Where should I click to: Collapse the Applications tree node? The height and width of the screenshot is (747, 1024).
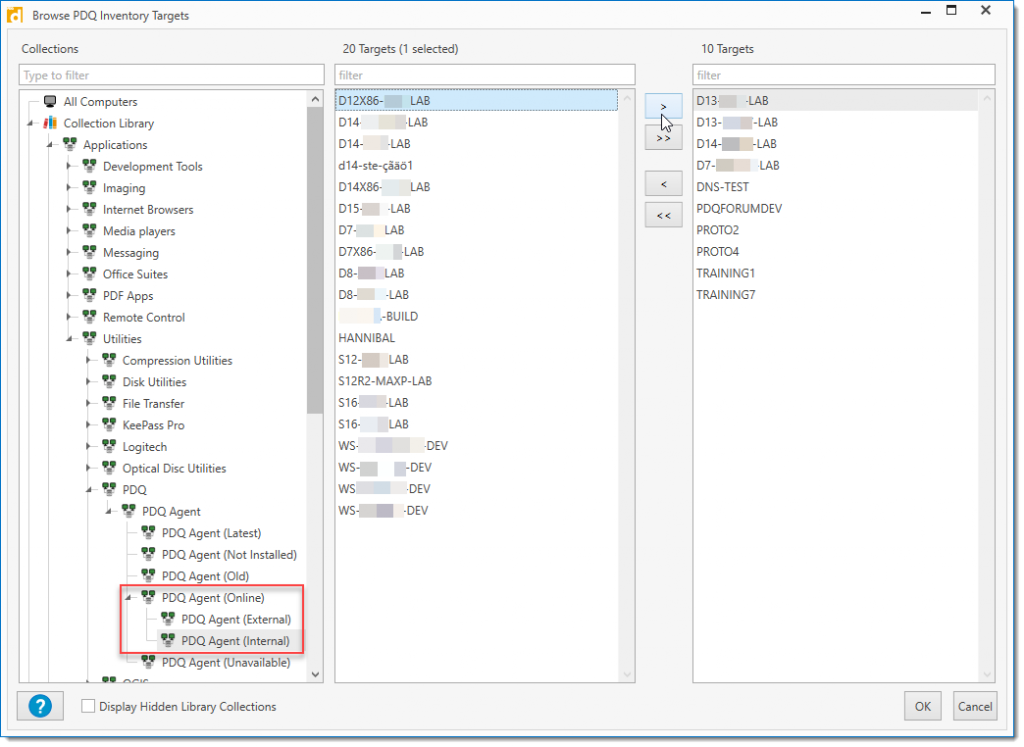pos(50,145)
